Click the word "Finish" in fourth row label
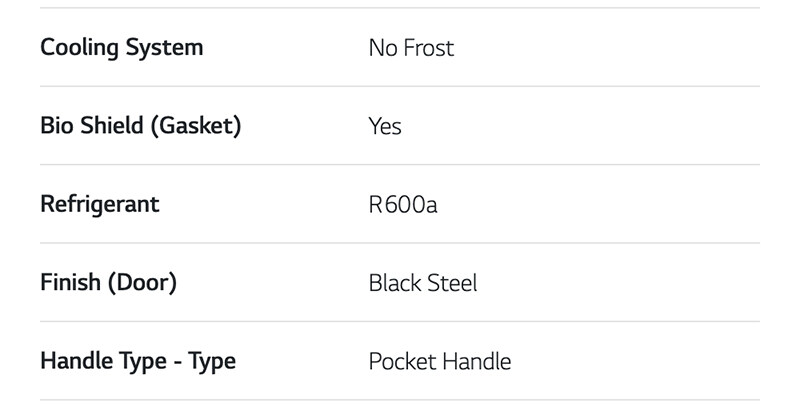Viewport: 800px width, 408px height. pyautogui.click(x=70, y=283)
